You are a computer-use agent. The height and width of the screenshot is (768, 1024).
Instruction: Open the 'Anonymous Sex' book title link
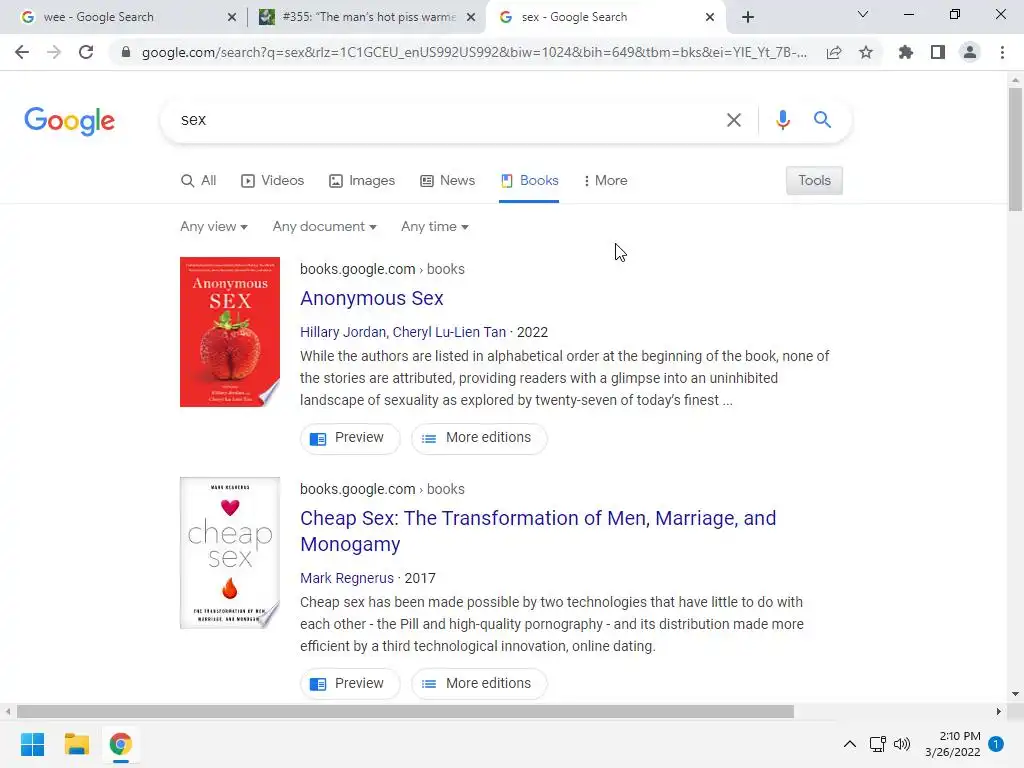pyautogui.click(x=372, y=298)
